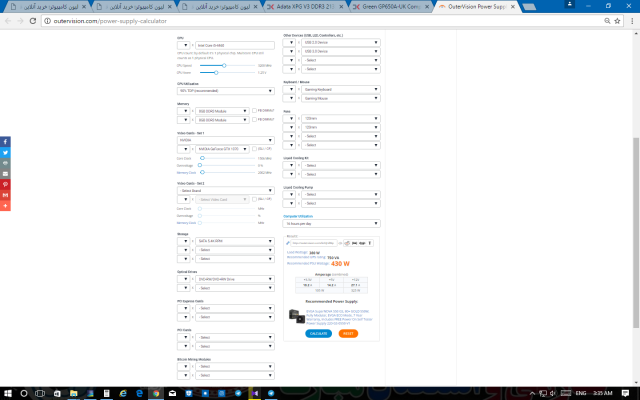Click the print icon in social sidebar

pos(5,163)
